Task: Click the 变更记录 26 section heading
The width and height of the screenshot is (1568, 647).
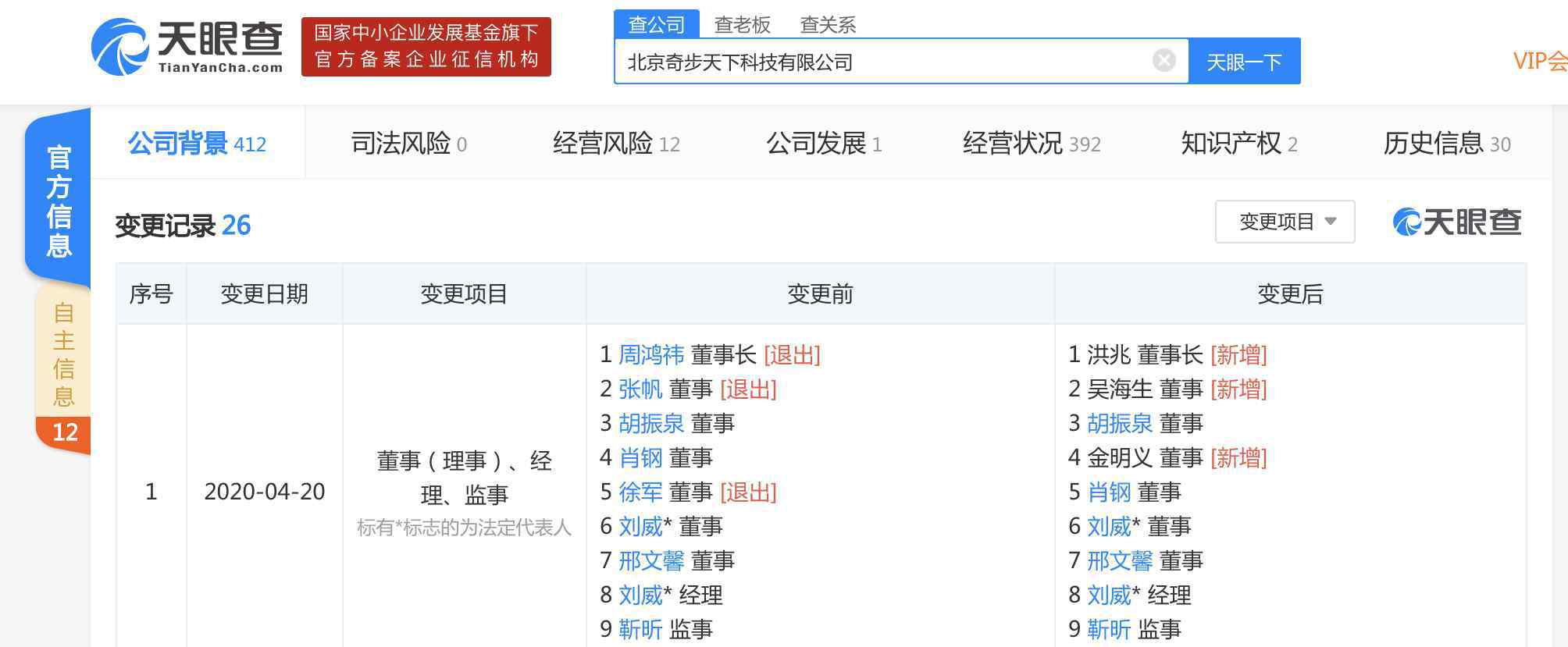Action: tap(183, 226)
